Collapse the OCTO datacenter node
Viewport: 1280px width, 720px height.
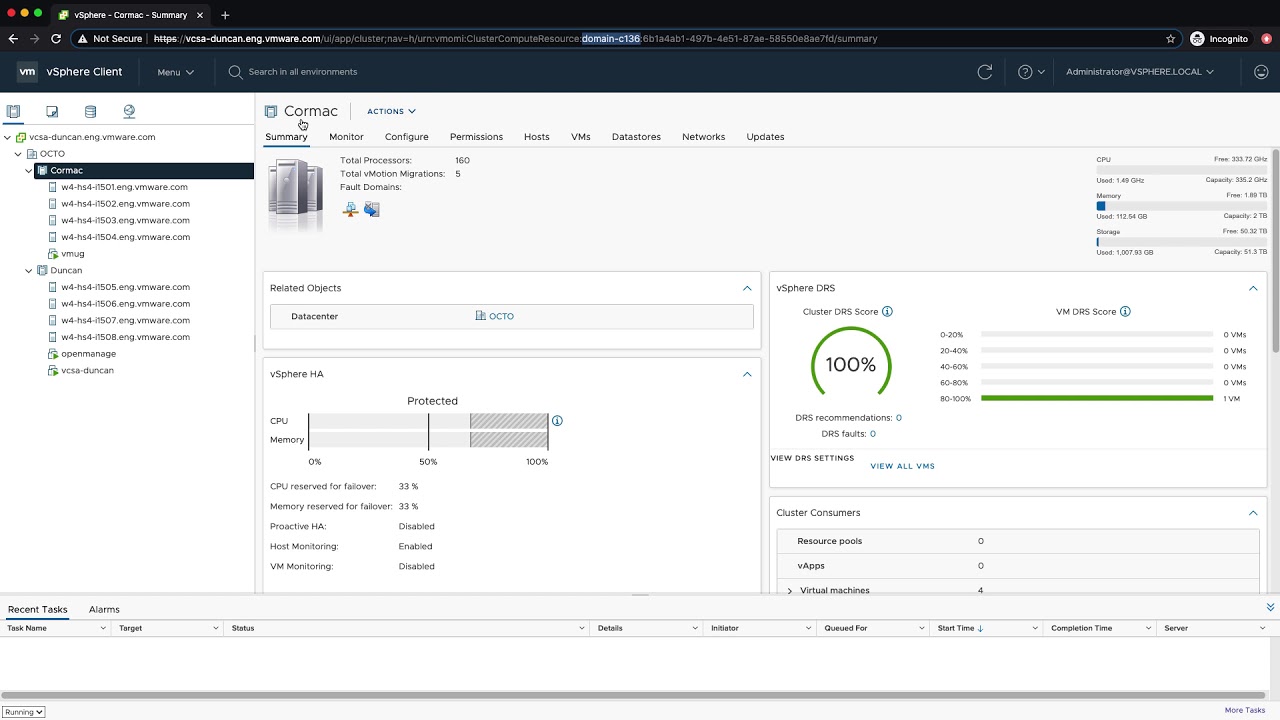(18, 154)
